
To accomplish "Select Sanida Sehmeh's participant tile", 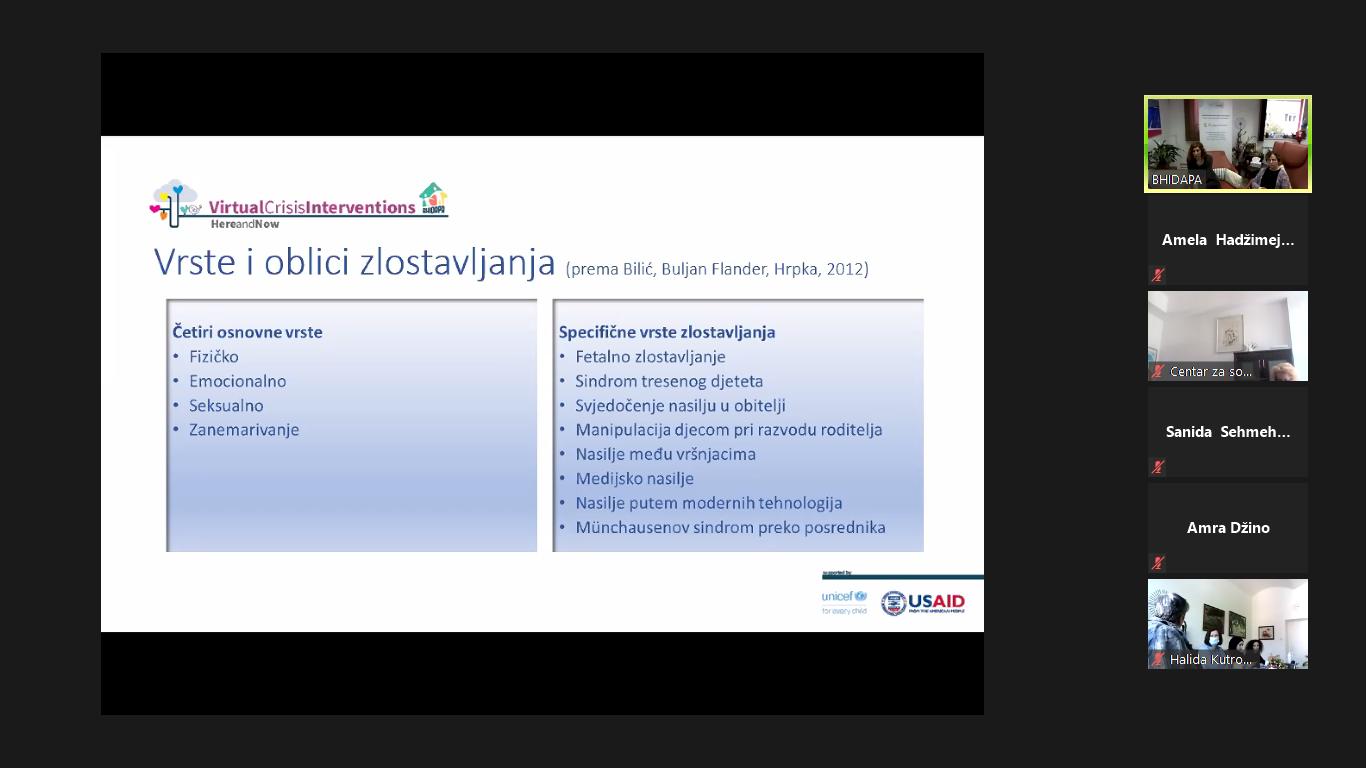I will 1227,432.
